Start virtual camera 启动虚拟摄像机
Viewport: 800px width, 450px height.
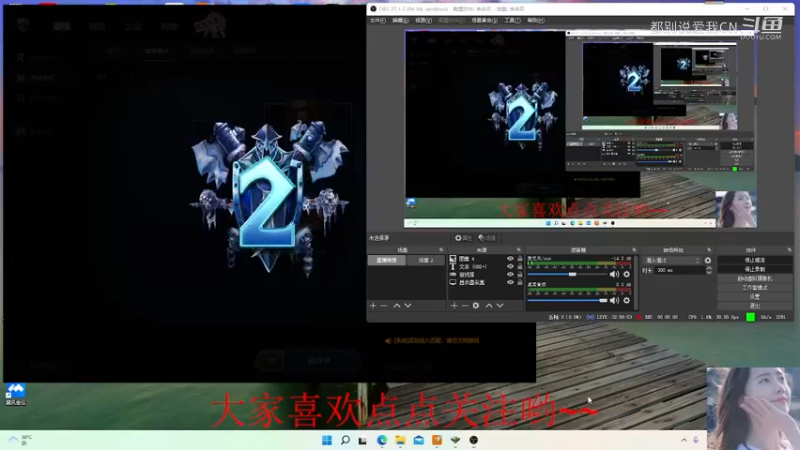pyautogui.click(x=755, y=279)
